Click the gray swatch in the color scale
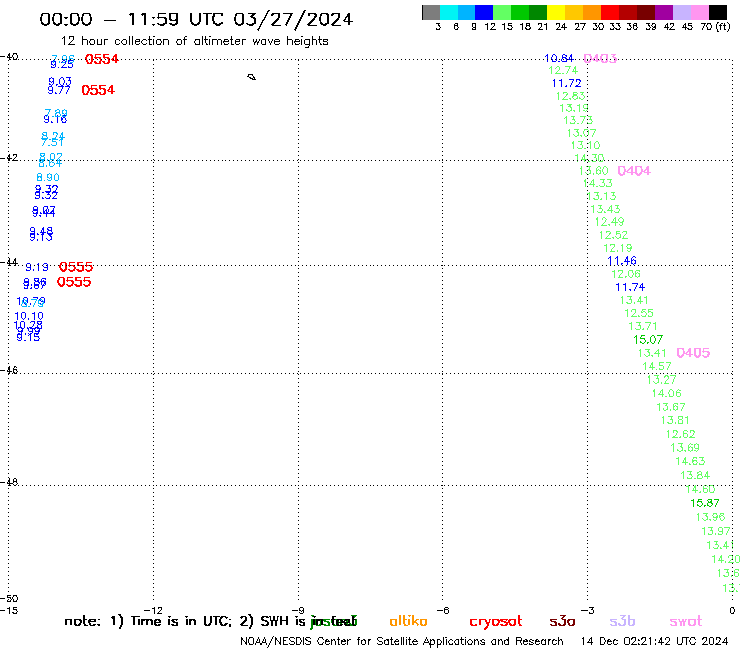This screenshot has height=650, width=740. tap(431, 12)
